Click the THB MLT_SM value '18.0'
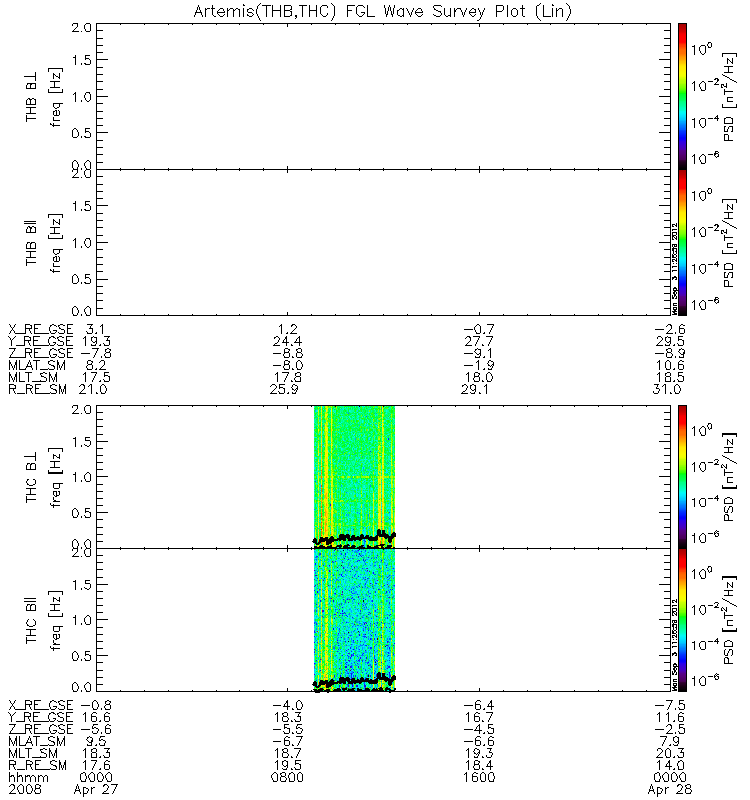Viewport: 750px width, 800px height. tap(479, 378)
